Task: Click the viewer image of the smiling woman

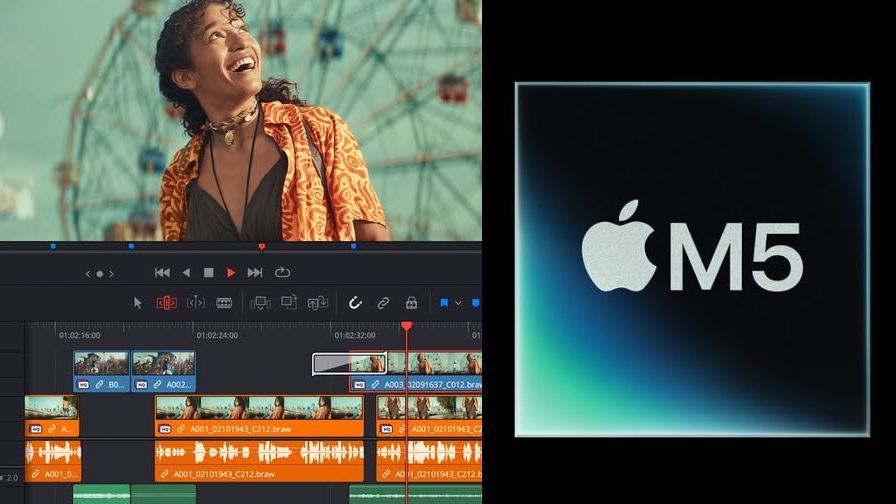Action: coord(241,120)
